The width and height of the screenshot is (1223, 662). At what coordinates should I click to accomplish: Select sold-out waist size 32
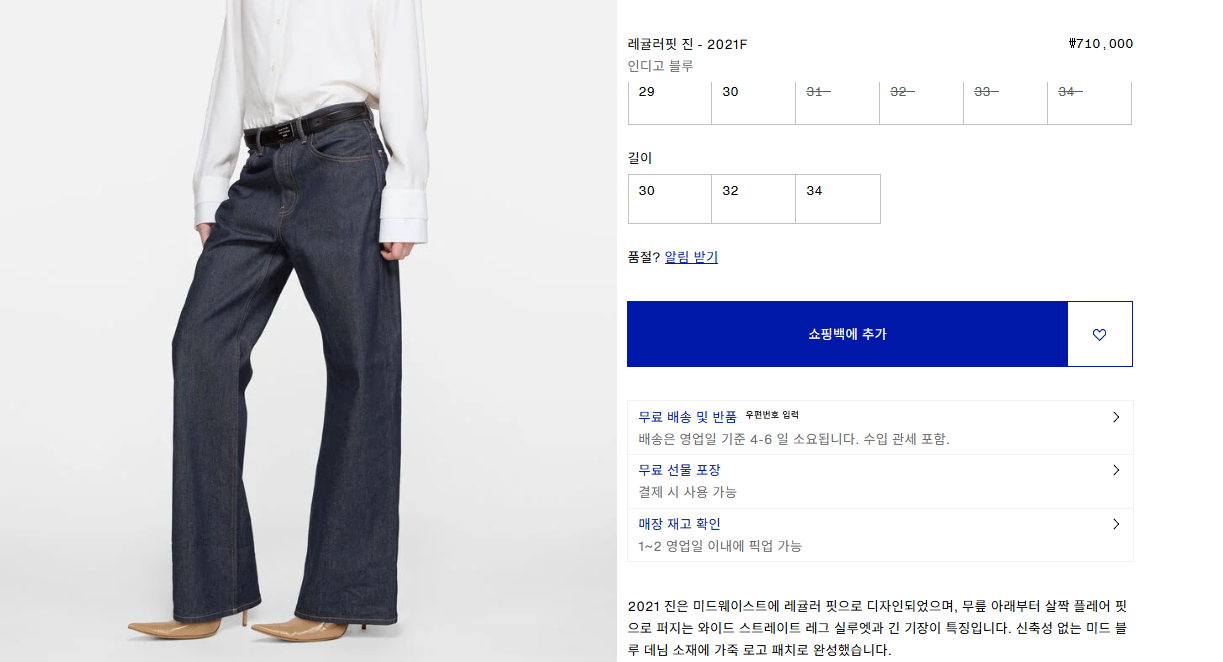tap(922, 103)
